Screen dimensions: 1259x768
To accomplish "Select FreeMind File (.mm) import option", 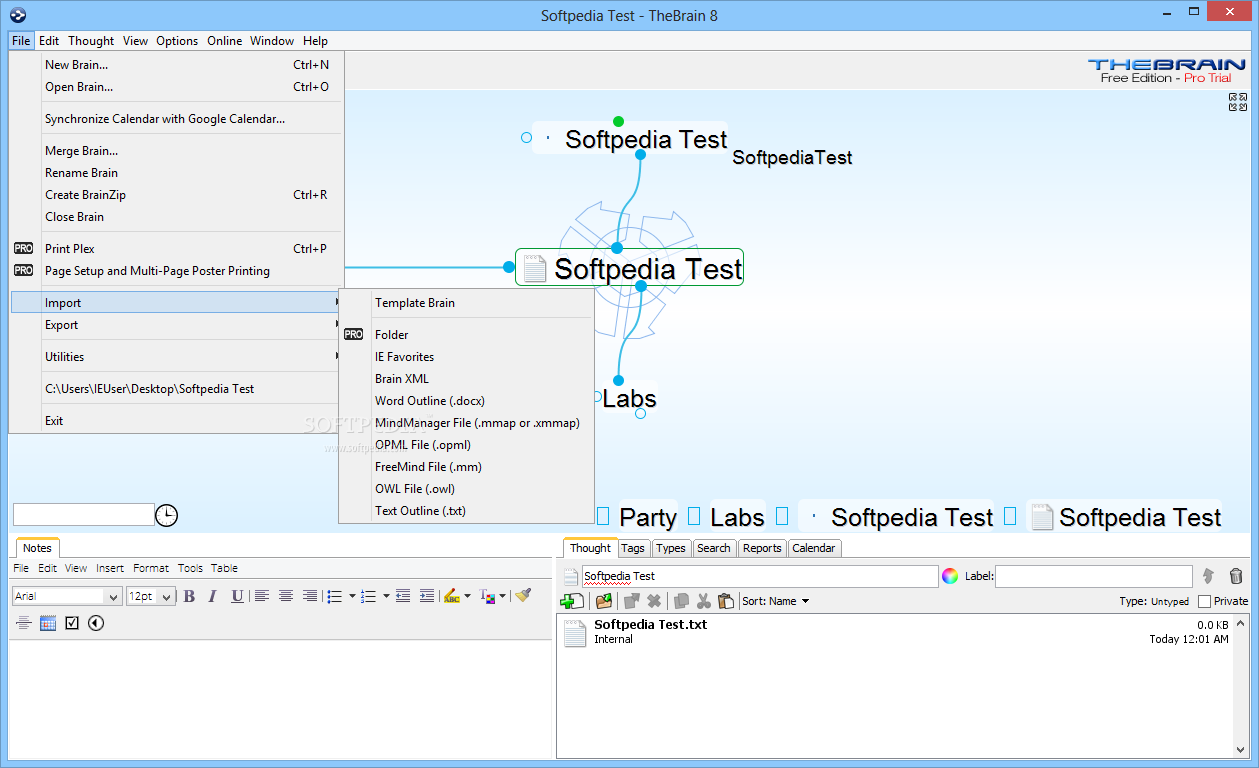I will [x=467, y=467].
